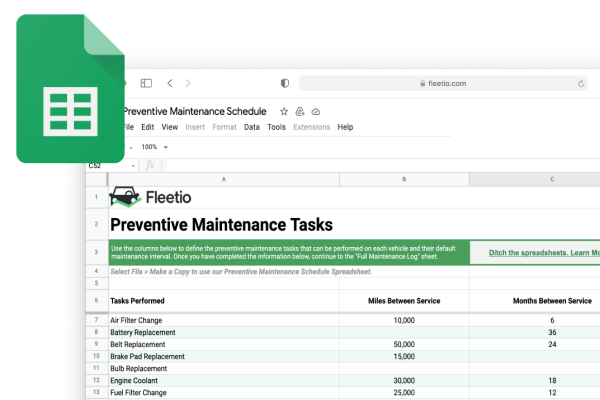Click the 15,000 miles cell
The height and width of the screenshot is (400, 600).
click(404, 356)
